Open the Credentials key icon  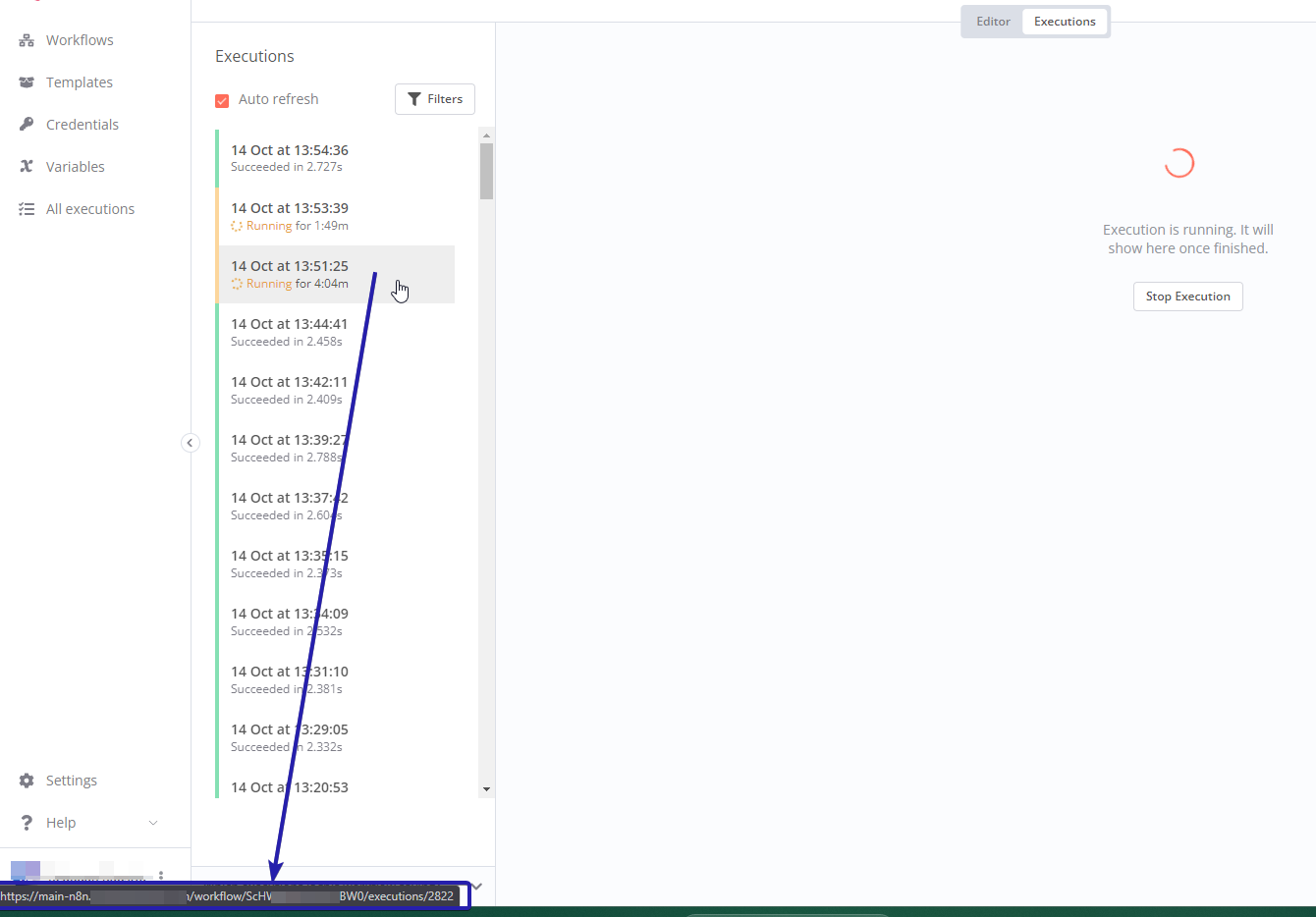point(27,125)
